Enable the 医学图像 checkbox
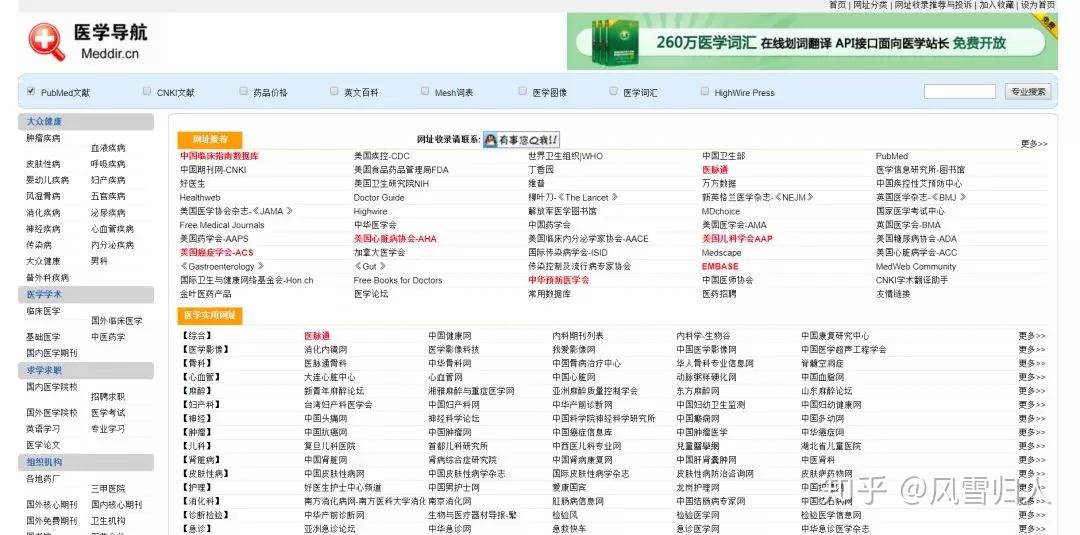 click(523, 91)
